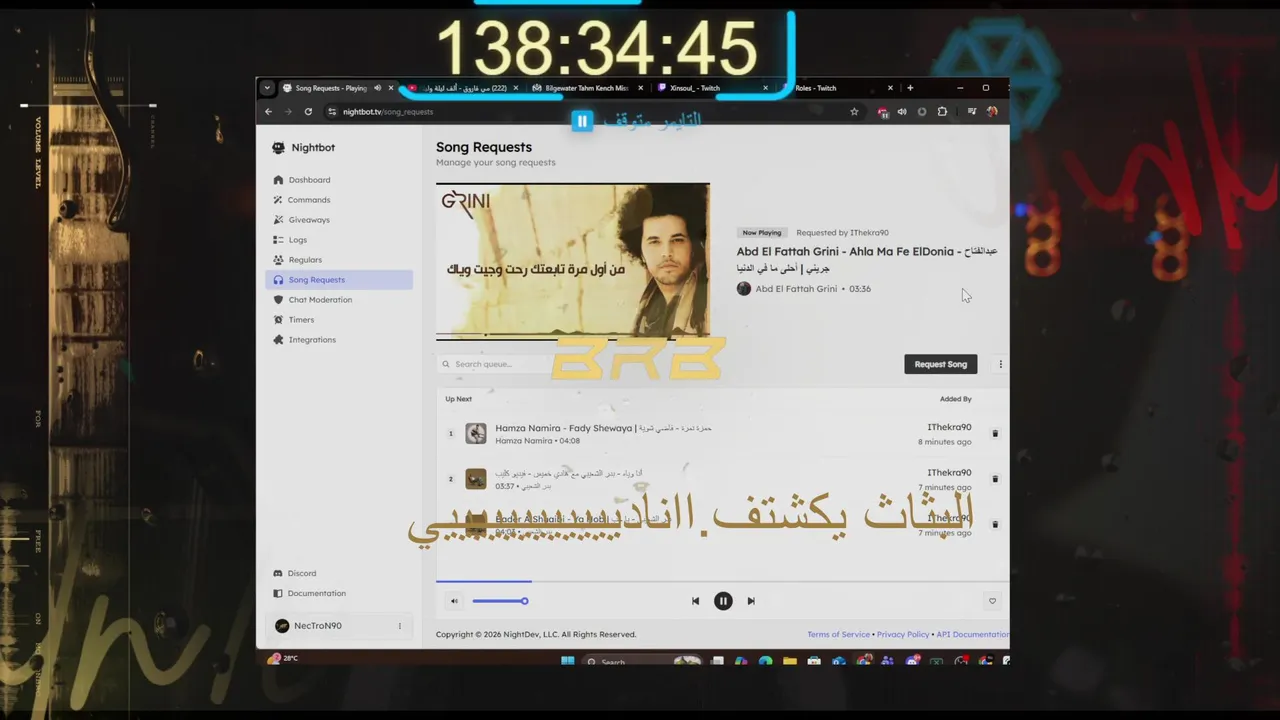Image resolution: width=1280 pixels, height=720 pixels.
Task: Click the Request Song button
Action: pyautogui.click(x=940, y=364)
